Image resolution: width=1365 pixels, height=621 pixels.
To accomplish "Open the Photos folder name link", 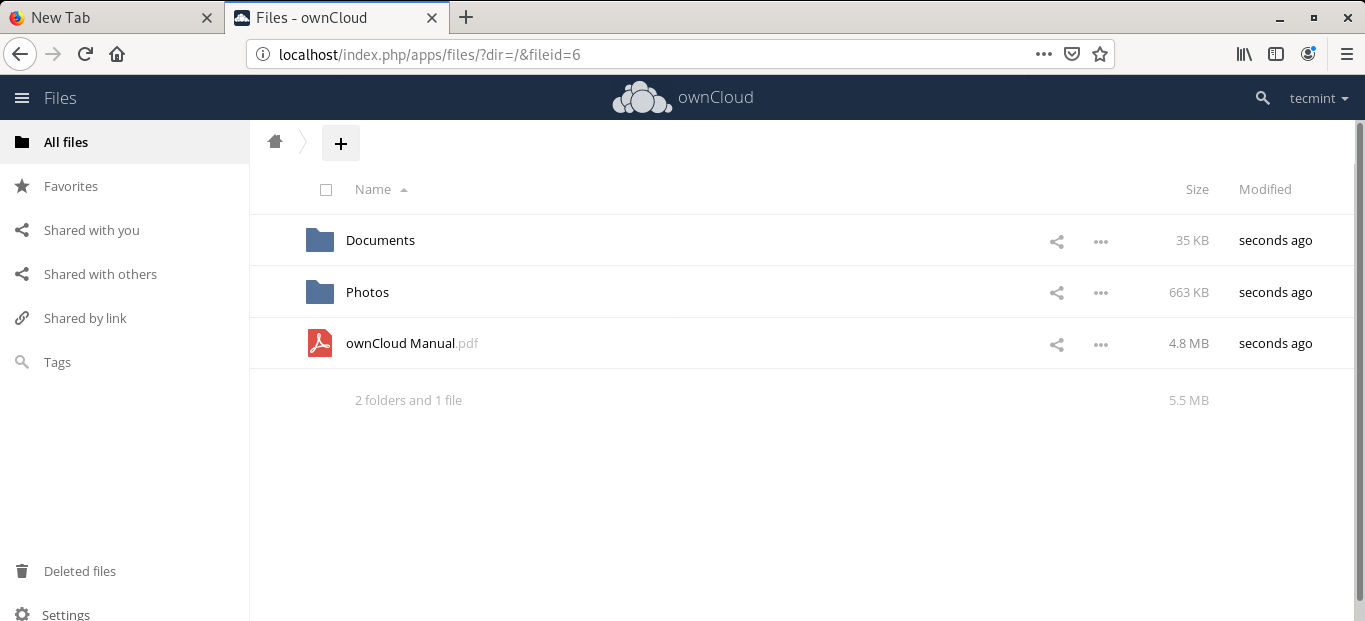I will [367, 292].
